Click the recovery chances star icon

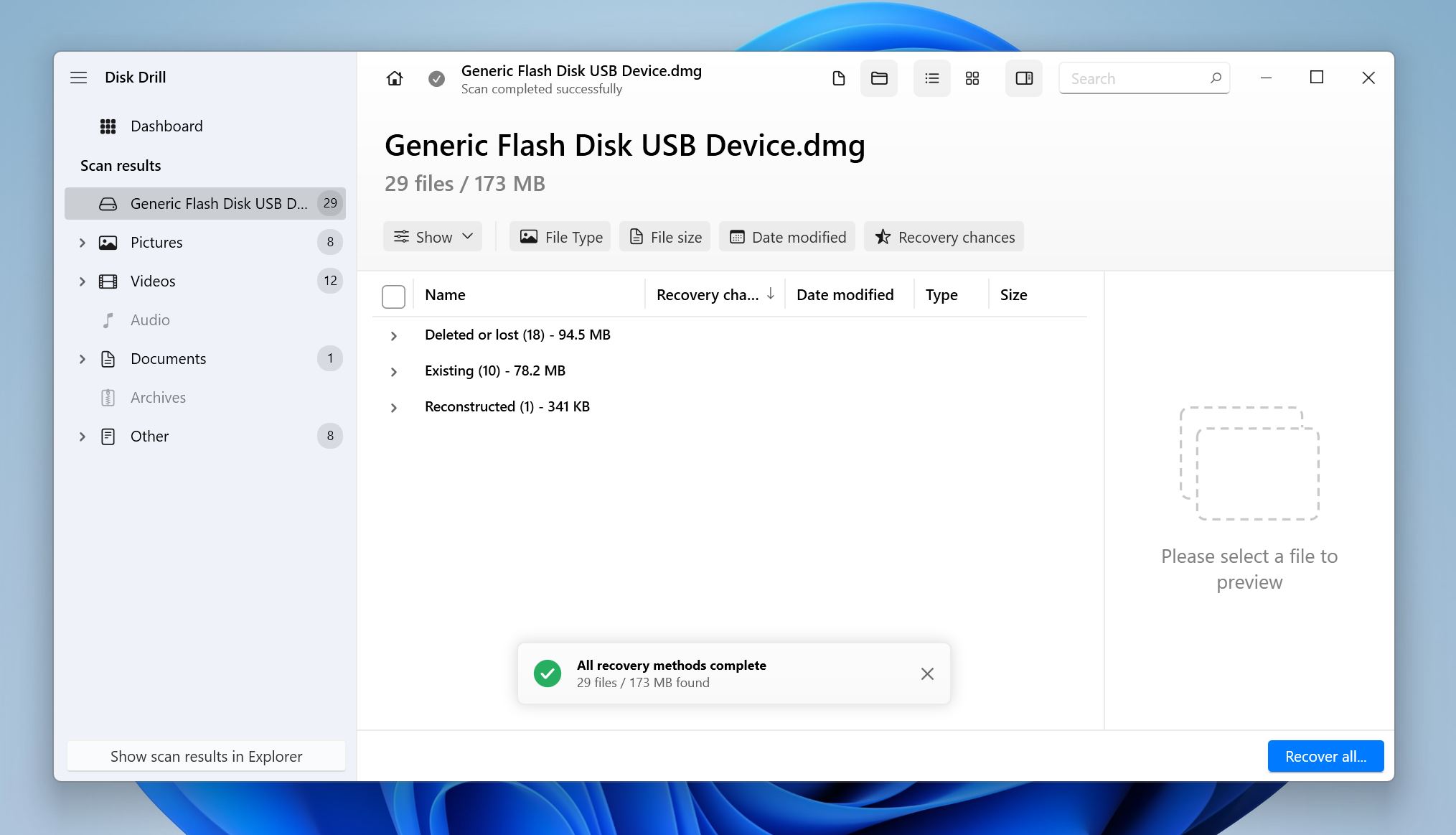(x=883, y=237)
